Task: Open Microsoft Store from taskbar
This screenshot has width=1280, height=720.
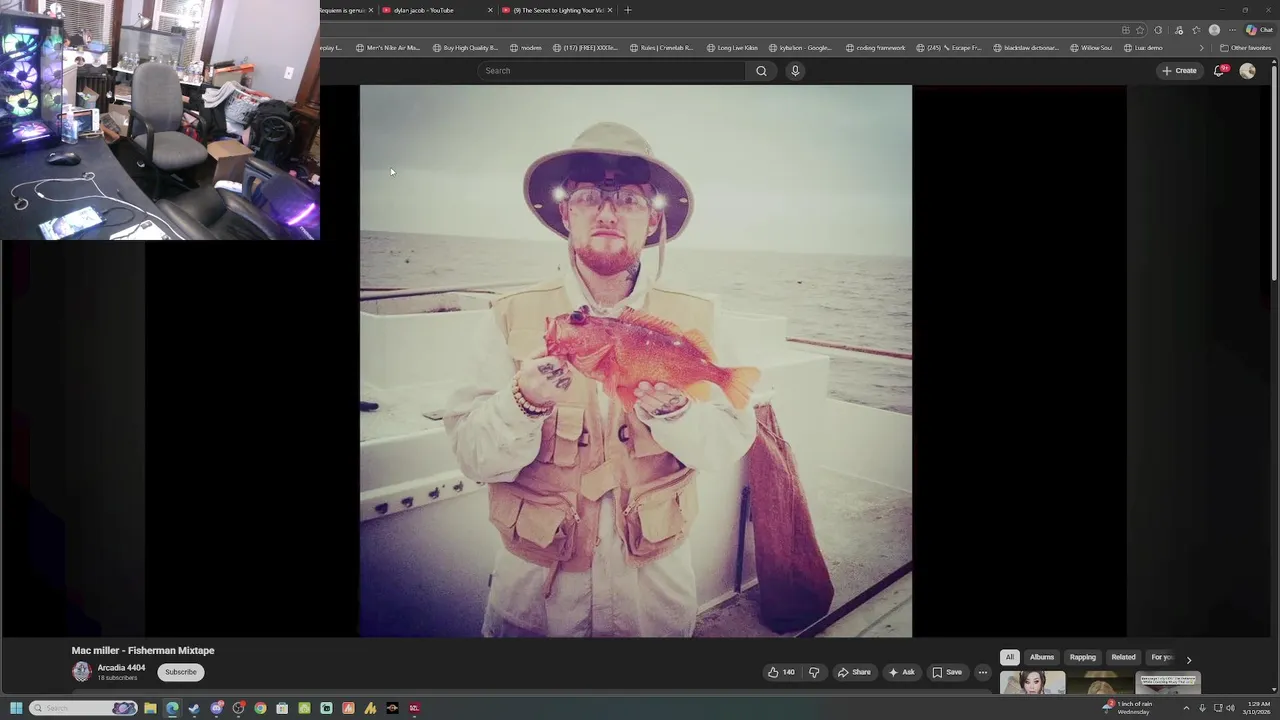Action: (x=282, y=708)
